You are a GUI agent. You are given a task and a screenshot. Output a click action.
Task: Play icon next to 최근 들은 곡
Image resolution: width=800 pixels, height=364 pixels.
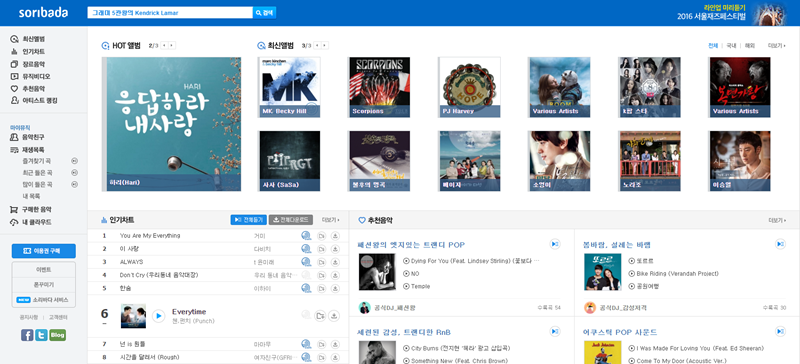[x=74, y=173]
